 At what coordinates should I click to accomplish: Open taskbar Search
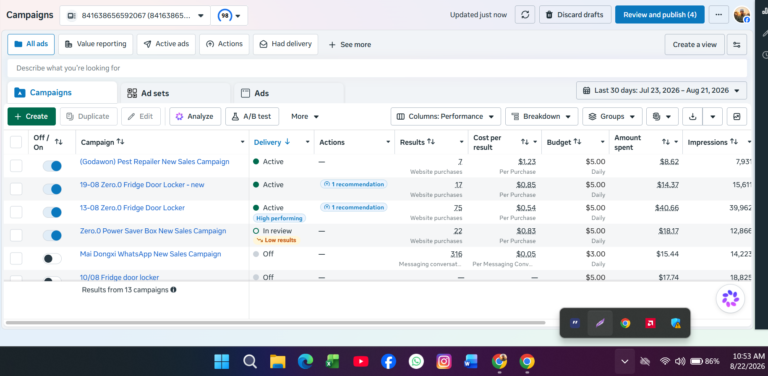click(250, 362)
